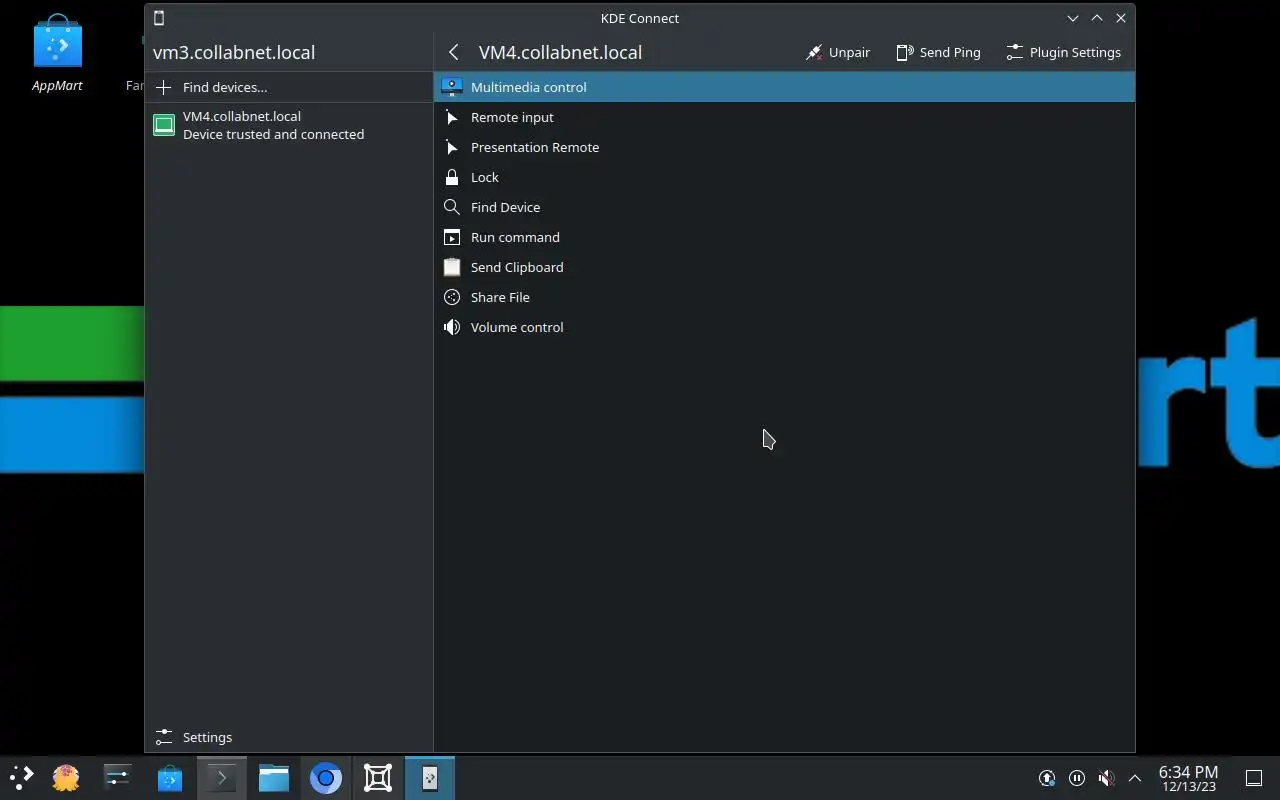Open the Konsole terminal in taskbar
Image resolution: width=1280 pixels, height=800 pixels.
coord(221,777)
